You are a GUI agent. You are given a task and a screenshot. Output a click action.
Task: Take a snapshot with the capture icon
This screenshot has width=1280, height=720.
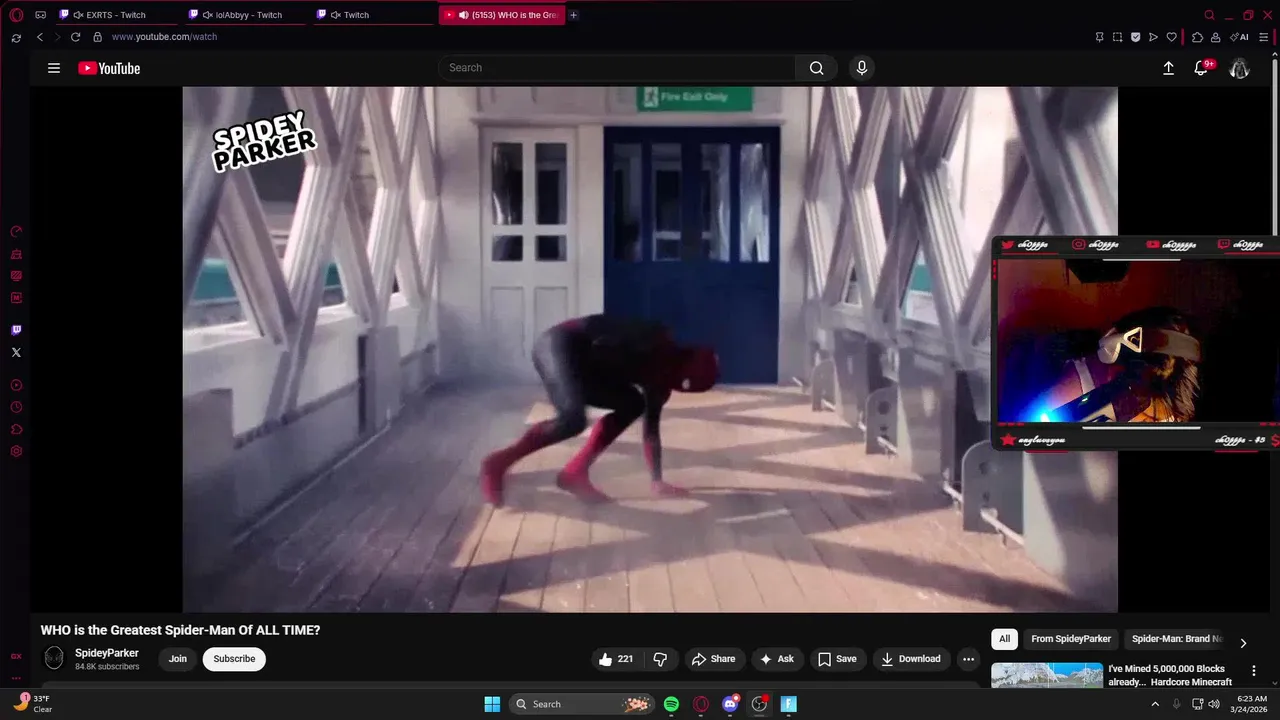(x=1117, y=37)
